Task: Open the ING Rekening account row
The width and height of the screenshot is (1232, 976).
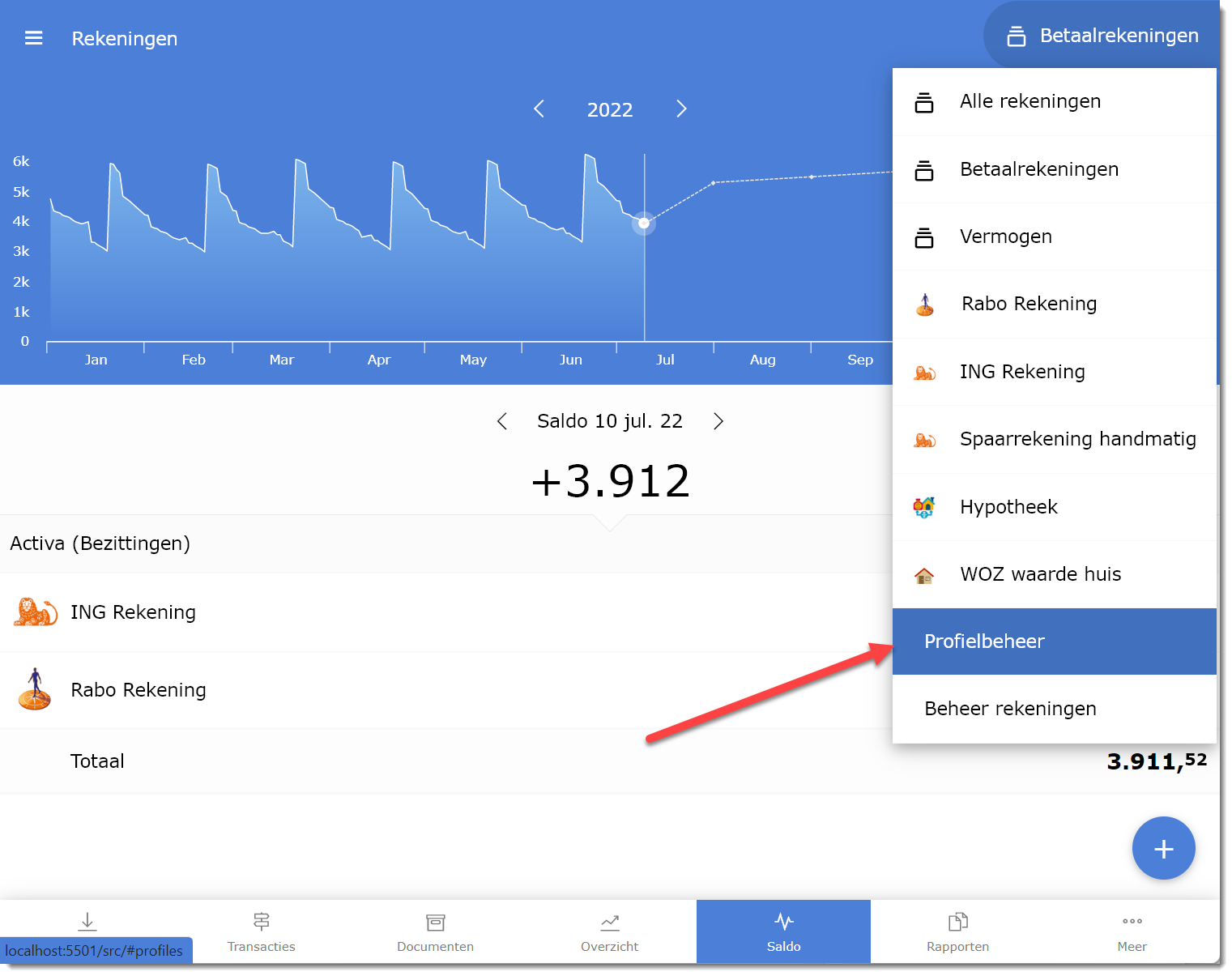Action: (445, 612)
